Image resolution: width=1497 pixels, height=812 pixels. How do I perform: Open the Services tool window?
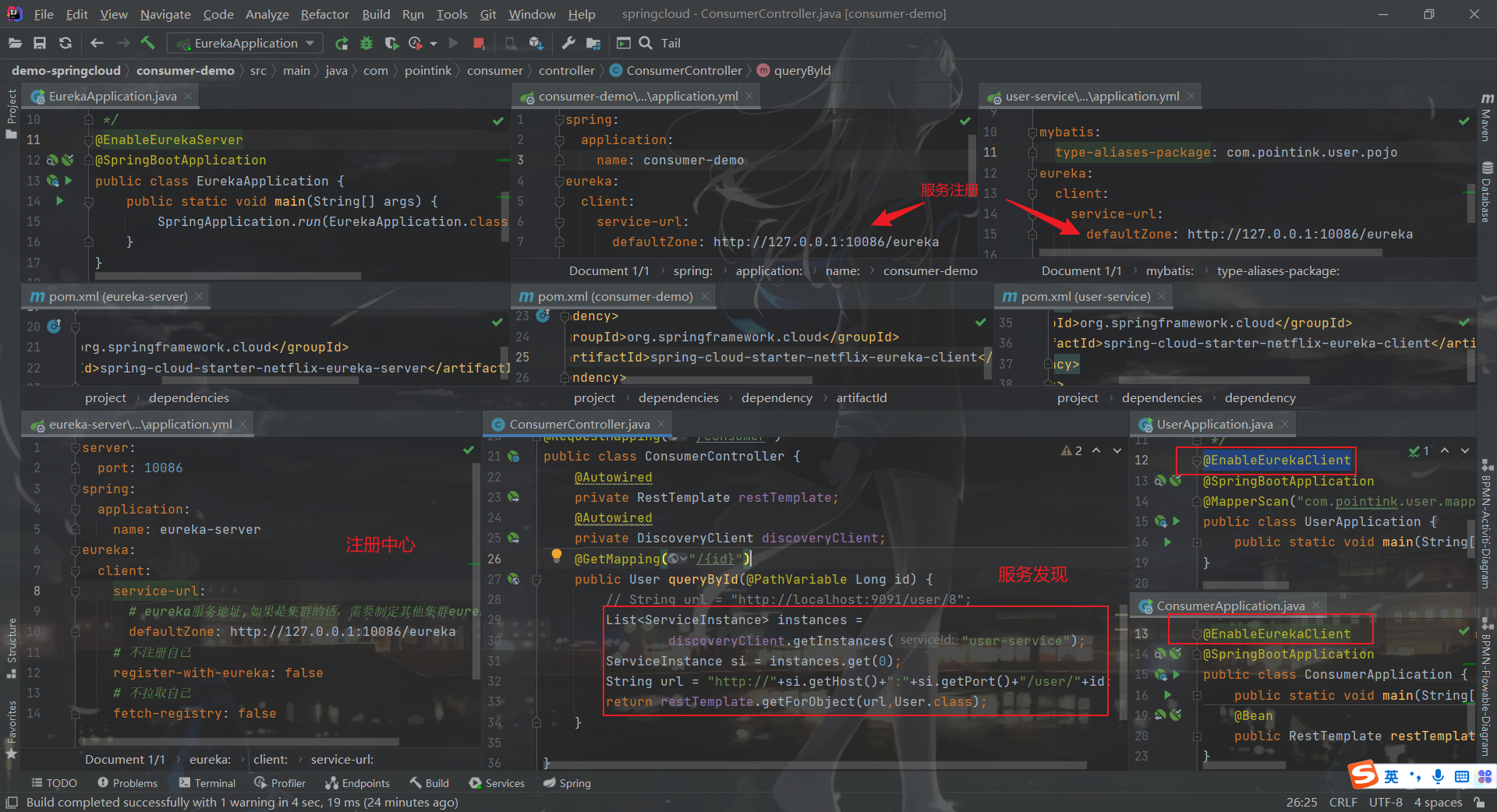pyautogui.click(x=497, y=783)
